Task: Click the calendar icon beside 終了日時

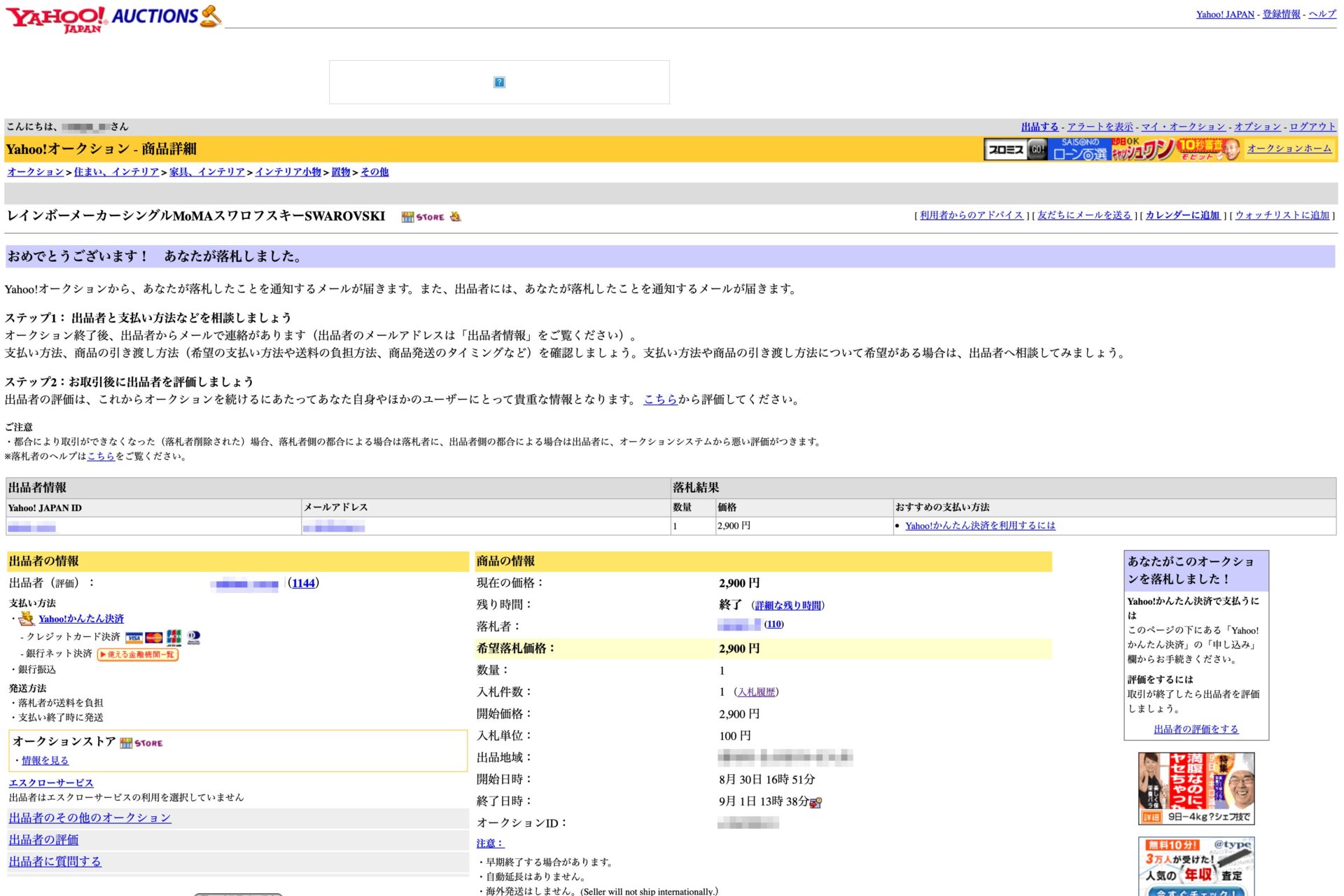Action: pos(816,803)
